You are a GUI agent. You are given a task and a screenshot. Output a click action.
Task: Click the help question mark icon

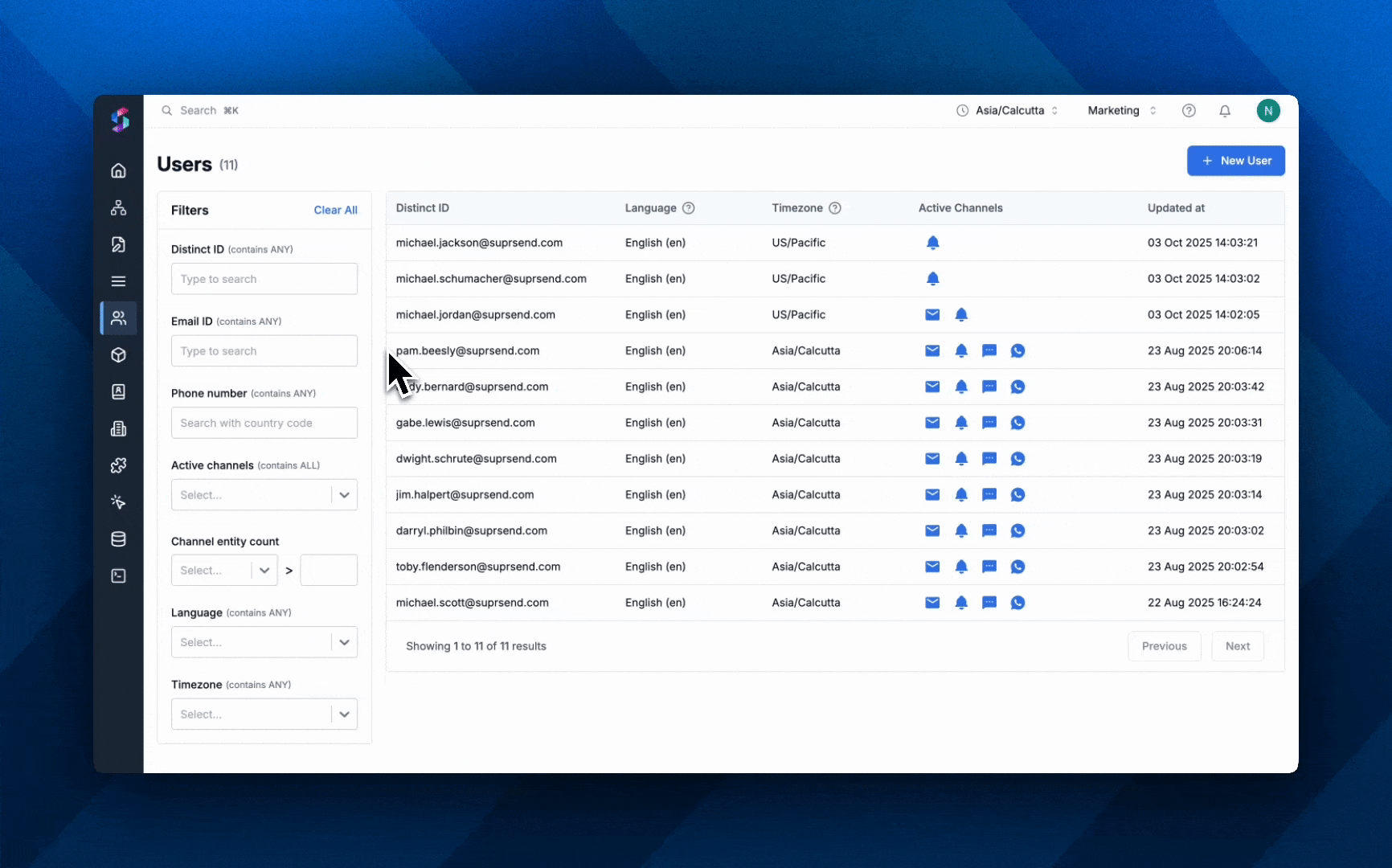[1189, 111]
